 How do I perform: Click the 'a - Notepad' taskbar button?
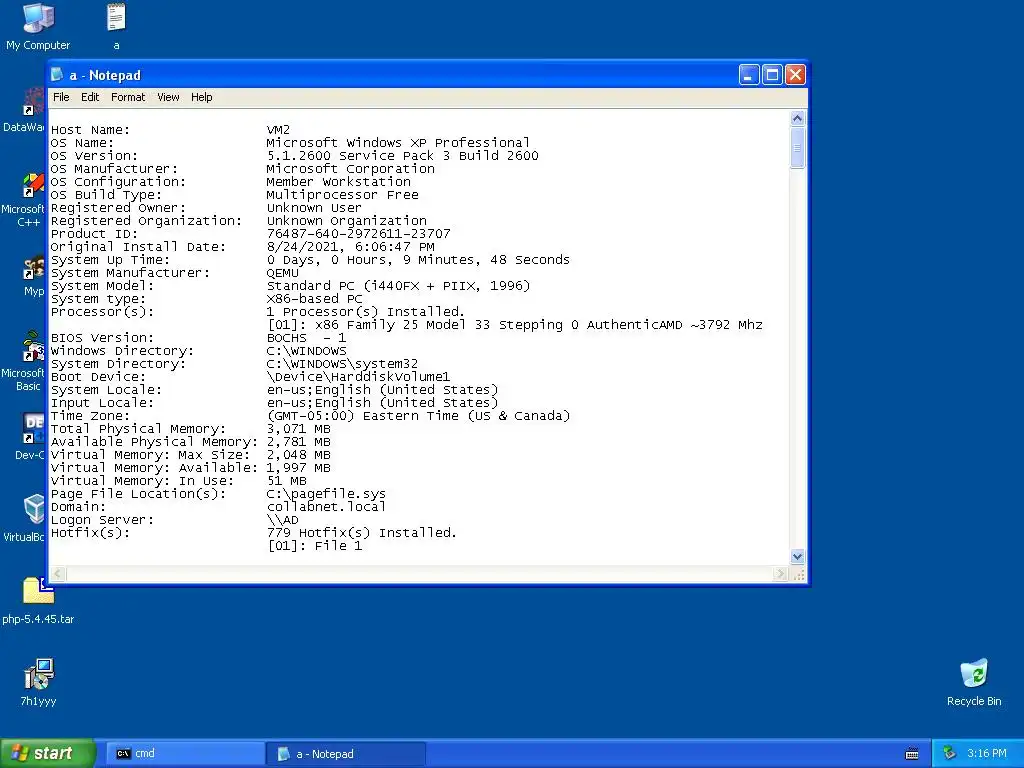pos(346,754)
